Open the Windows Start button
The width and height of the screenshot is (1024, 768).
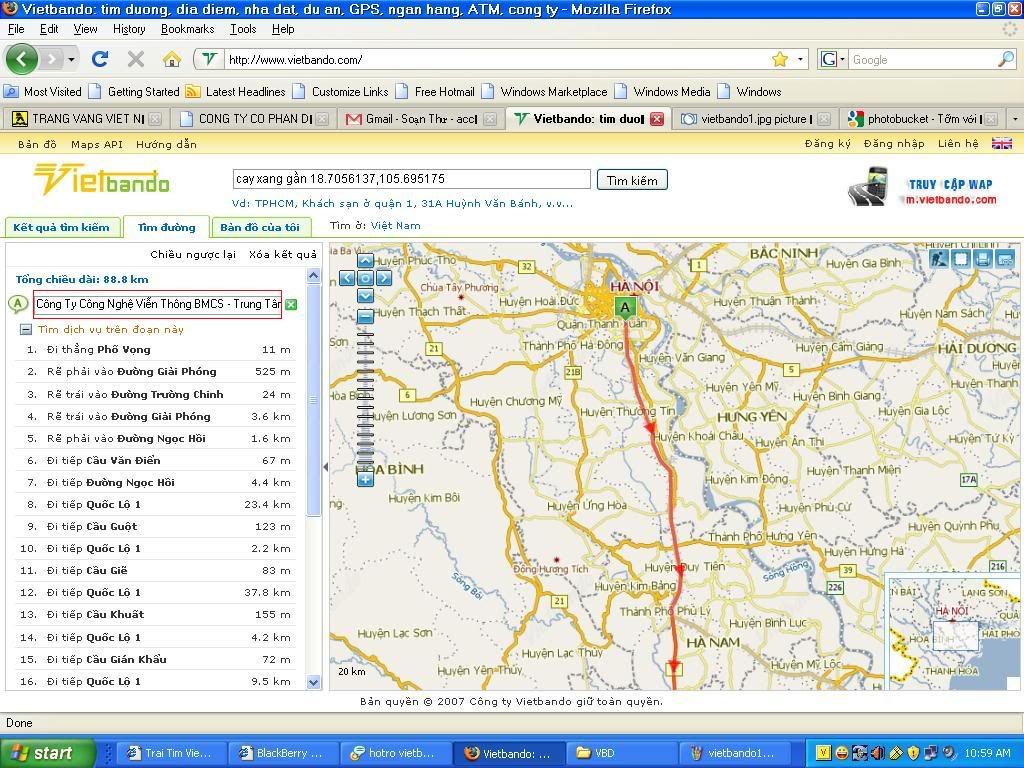click(47, 753)
